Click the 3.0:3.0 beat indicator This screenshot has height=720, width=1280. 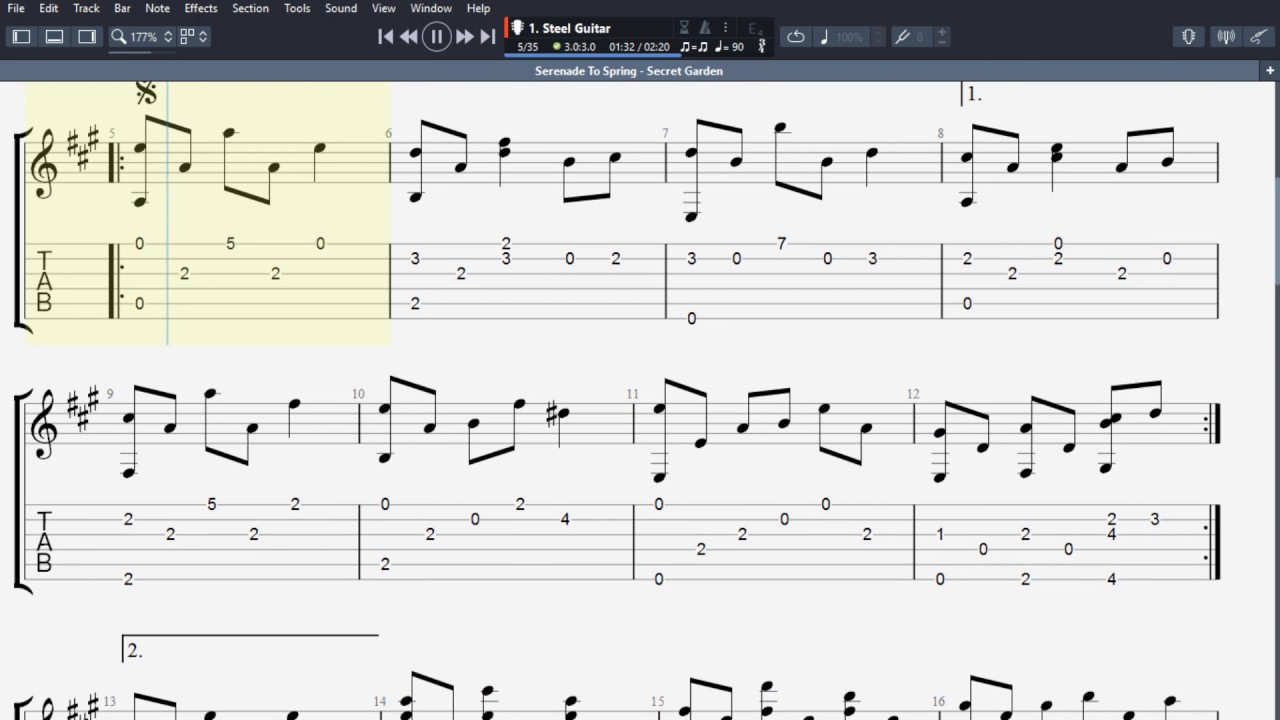pyautogui.click(x=575, y=47)
